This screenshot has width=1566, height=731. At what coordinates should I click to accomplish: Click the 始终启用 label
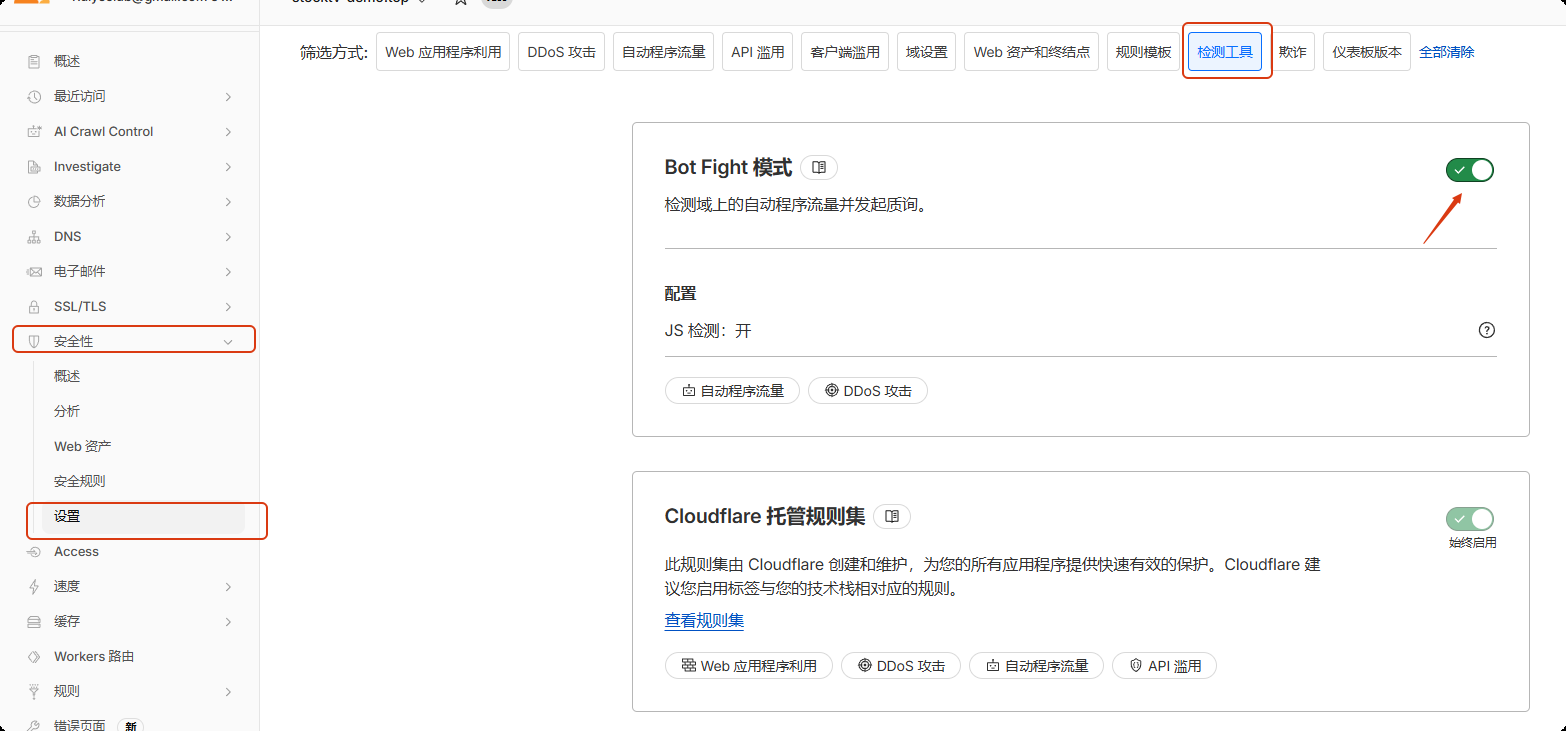(1472, 543)
